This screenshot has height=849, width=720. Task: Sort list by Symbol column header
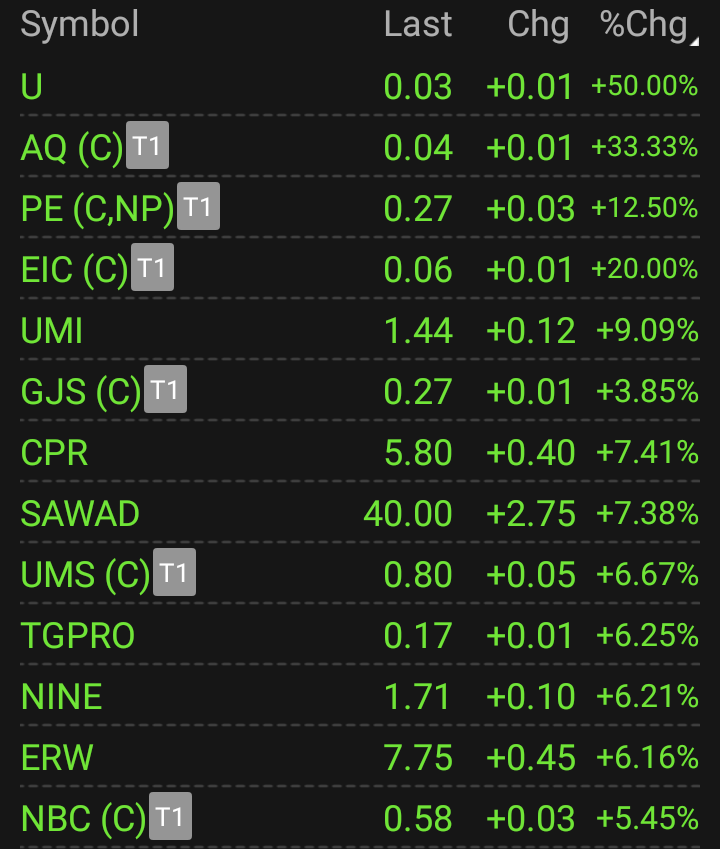click(x=80, y=25)
